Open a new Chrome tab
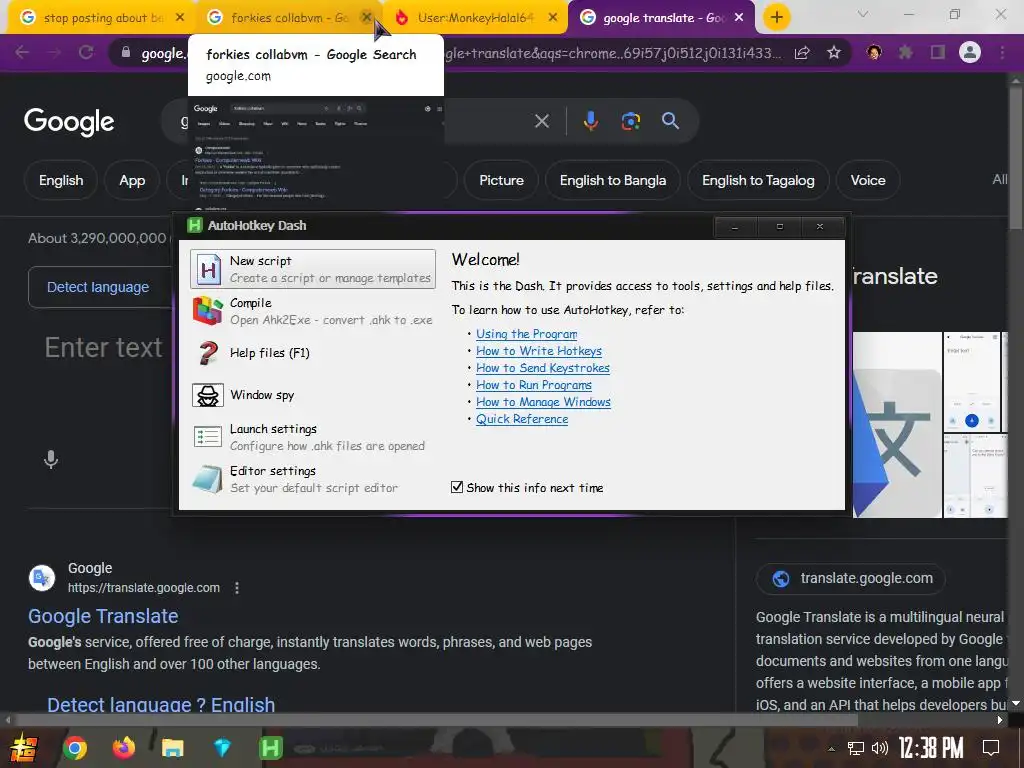 pos(776,18)
